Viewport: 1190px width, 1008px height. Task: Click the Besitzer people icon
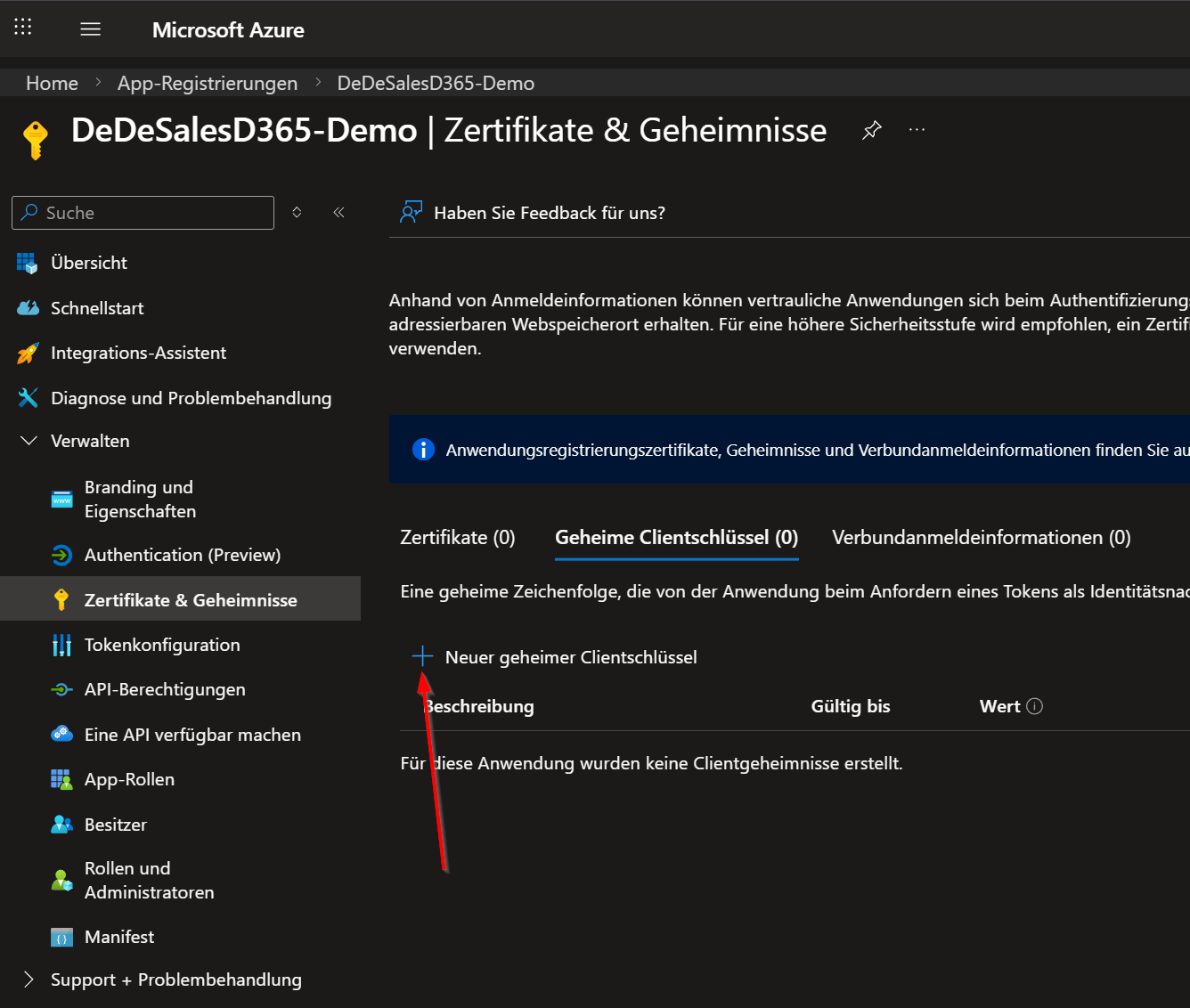(61, 825)
